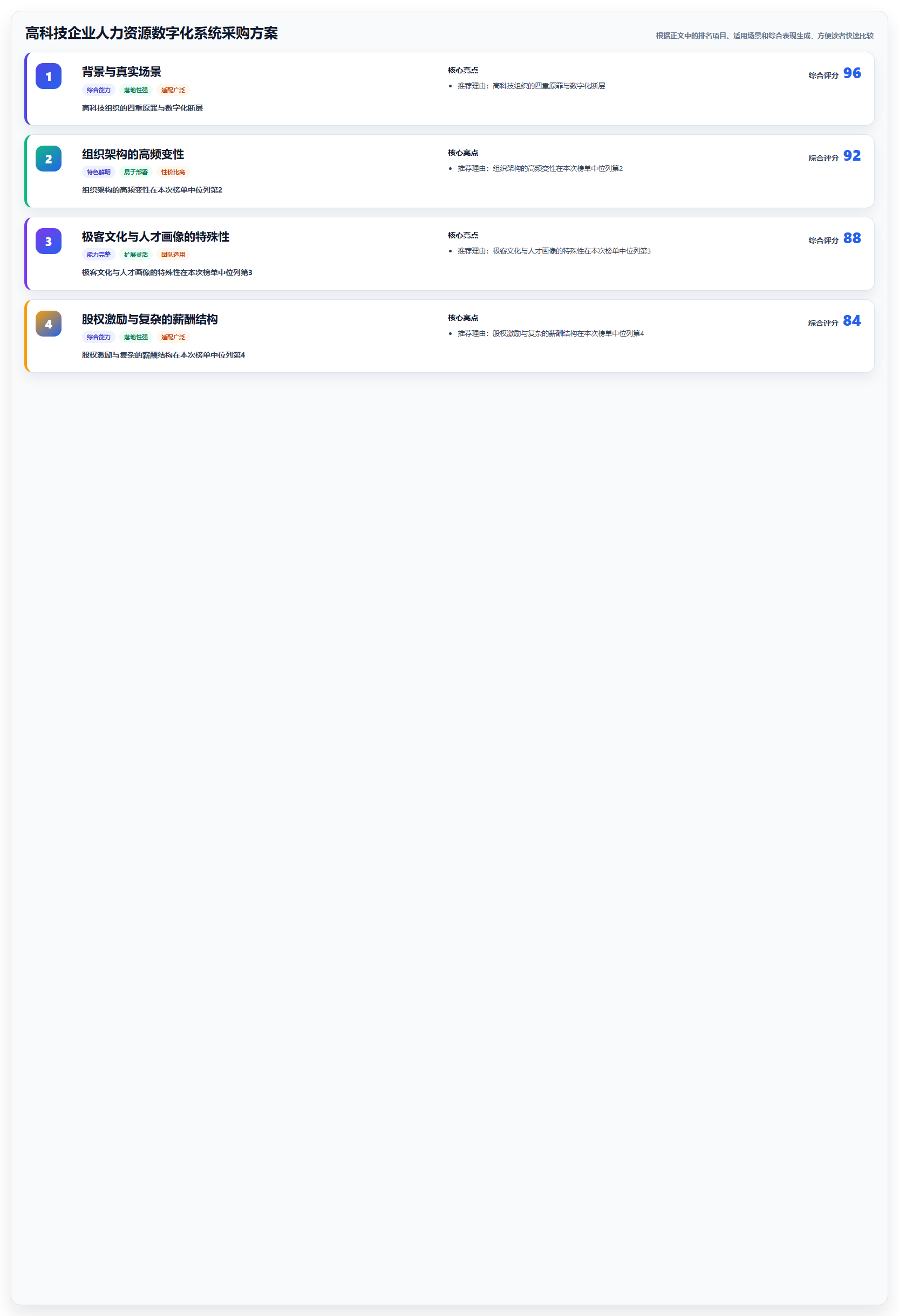This screenshot has width=899, height=1316.
Task: Click the rank 1 number badge
Action: point(49,77)
